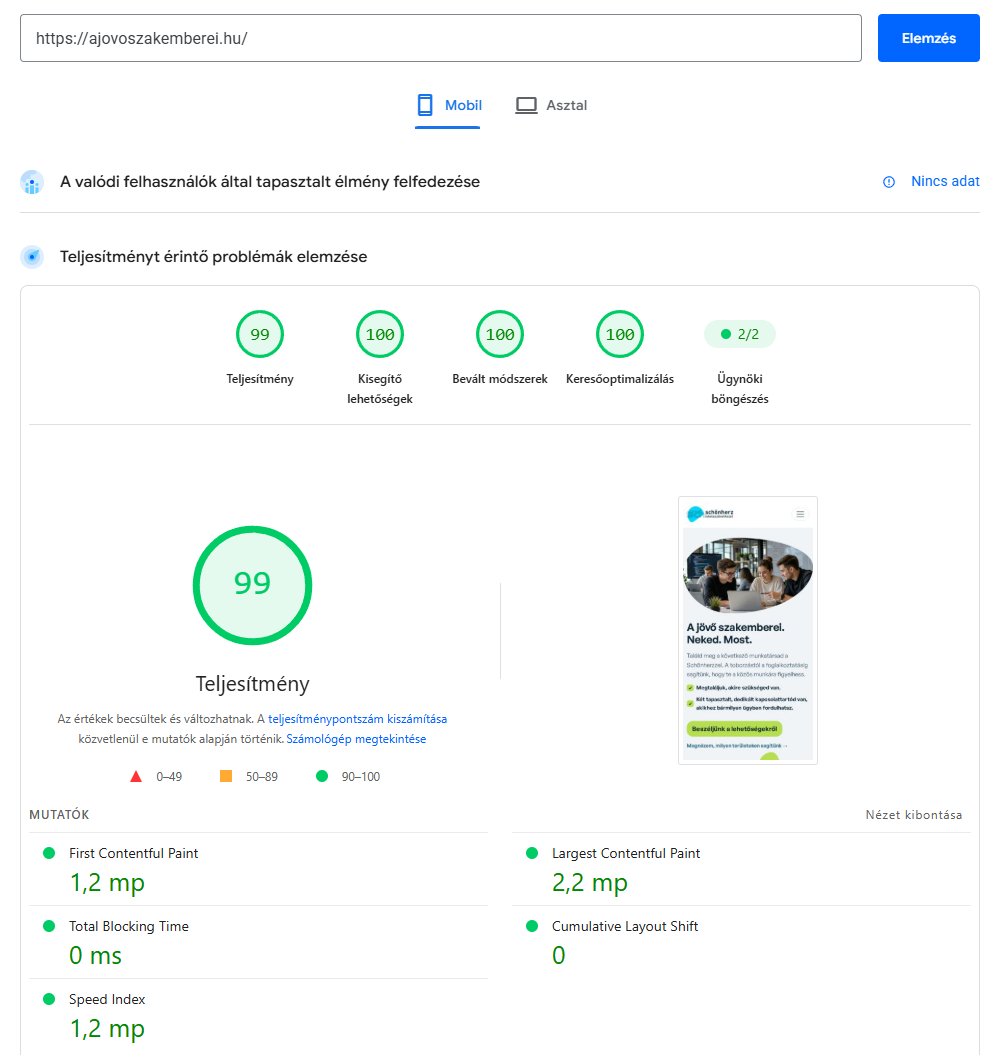Select the Kisegítő lehetőségek 100 gauge

click(380, 334)
